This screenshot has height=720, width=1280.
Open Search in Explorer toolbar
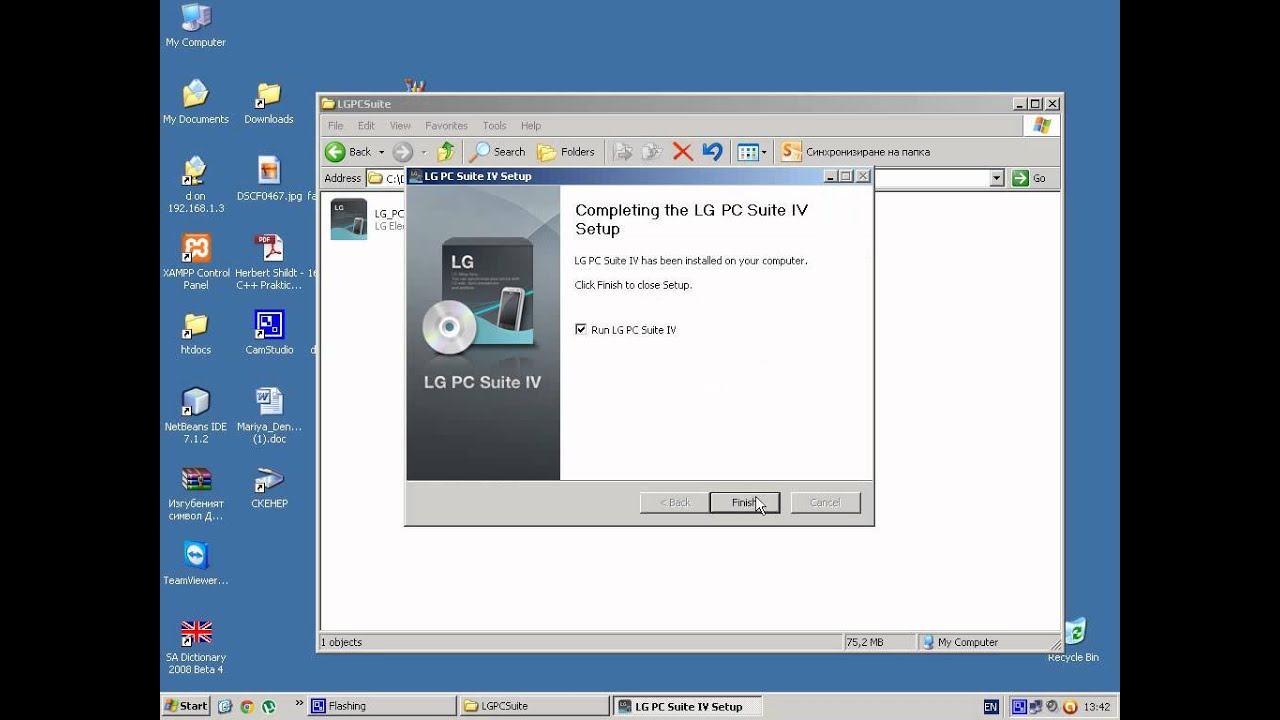(498, 152)
